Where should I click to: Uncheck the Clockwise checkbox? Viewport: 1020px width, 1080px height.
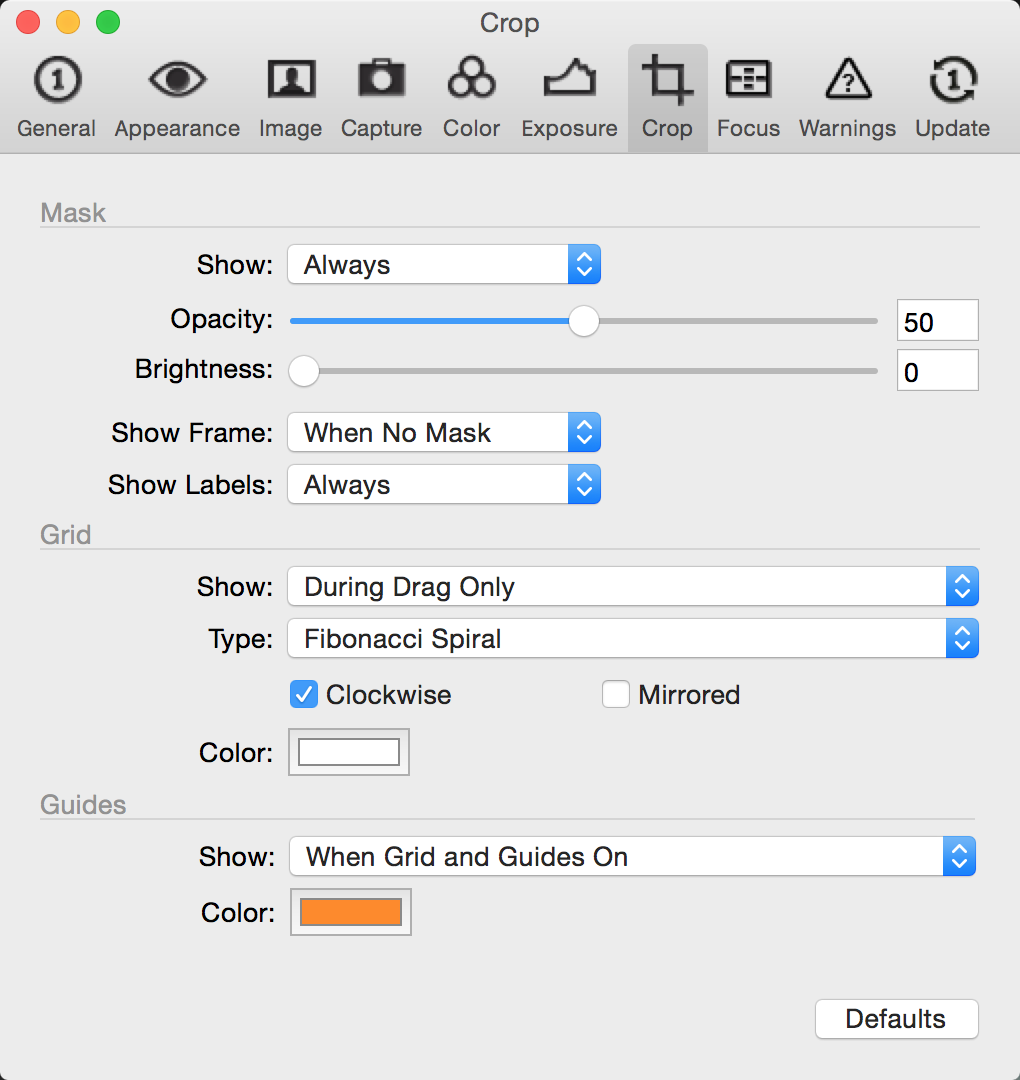tap(304, 694)
